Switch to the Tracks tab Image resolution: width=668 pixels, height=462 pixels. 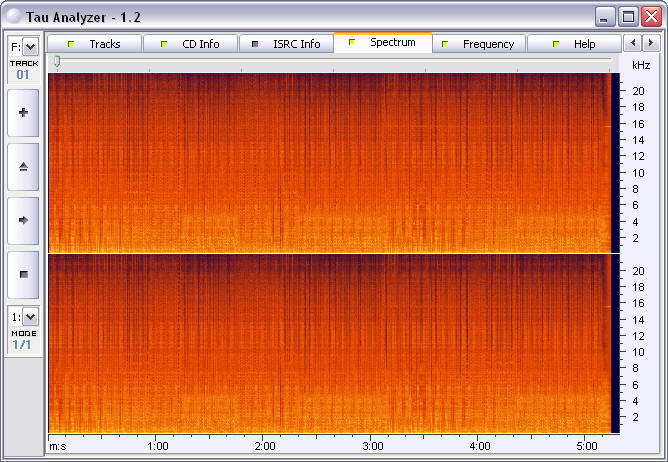[x=95, y=44]
